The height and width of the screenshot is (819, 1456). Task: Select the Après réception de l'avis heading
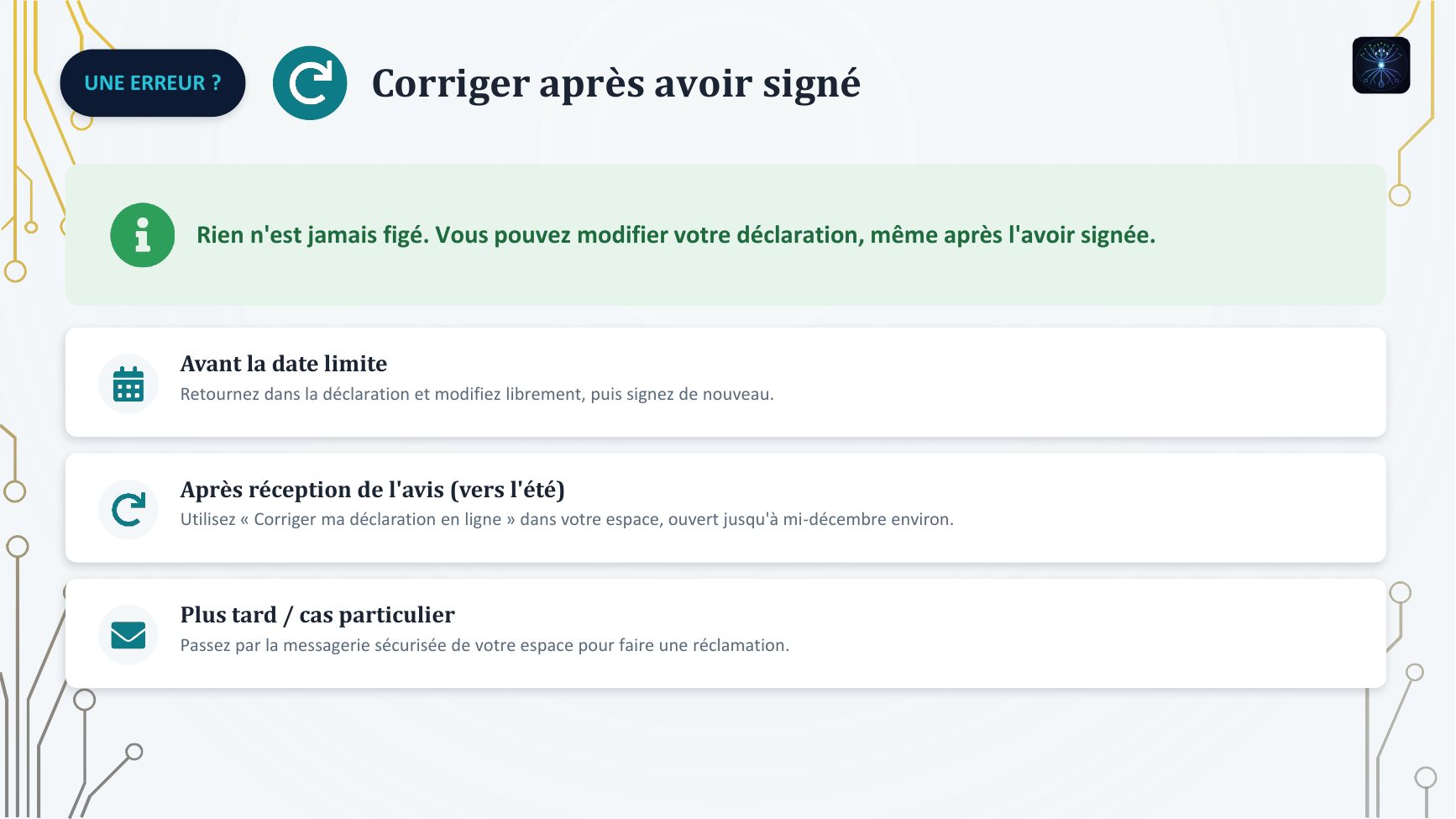[373, 490]
